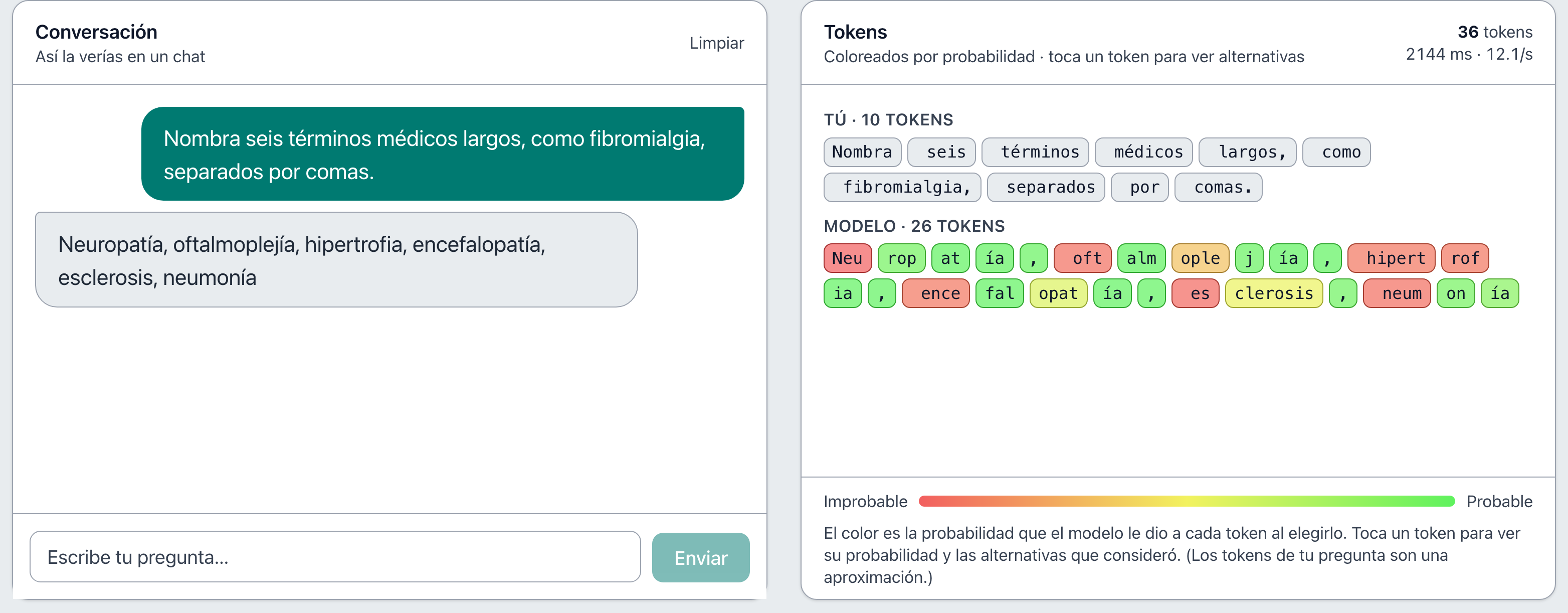Click the Enviar send button
This screenshot has height=613, width=1568.
pyautogui.click(x=701, y=557)
